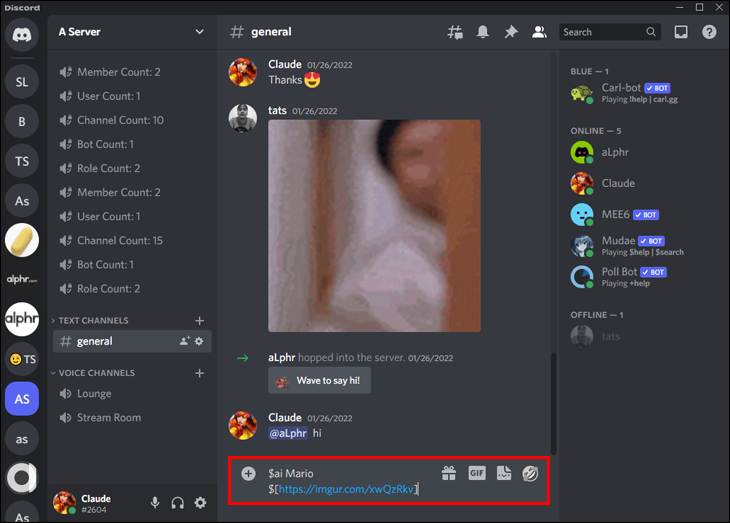
Task: Click the first Member Count: 2 channel
Action: click(132, 72)
